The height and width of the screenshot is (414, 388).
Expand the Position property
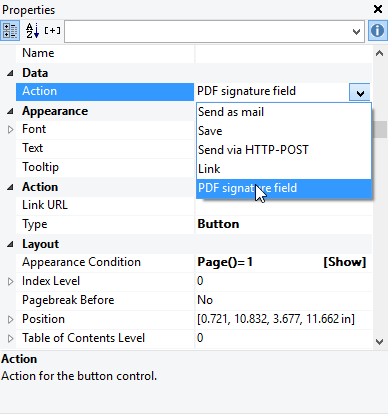pos(10,320)
